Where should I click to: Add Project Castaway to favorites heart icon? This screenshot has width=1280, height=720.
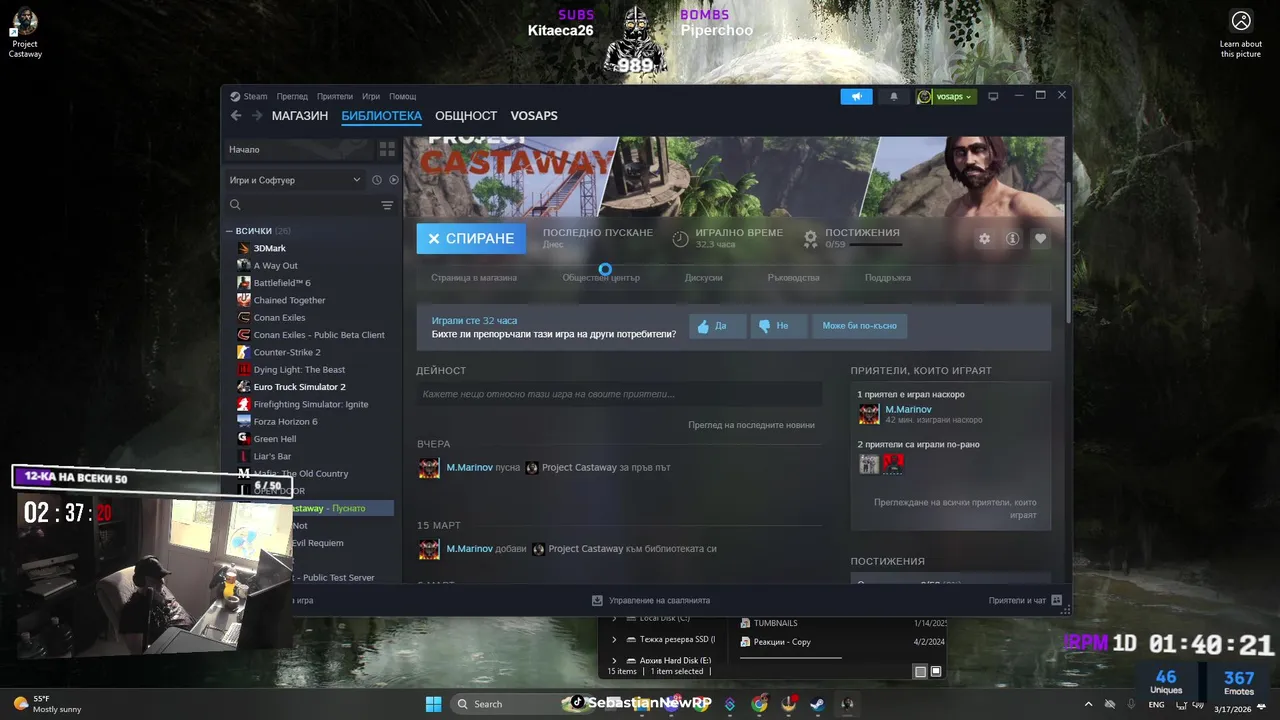1041,239
